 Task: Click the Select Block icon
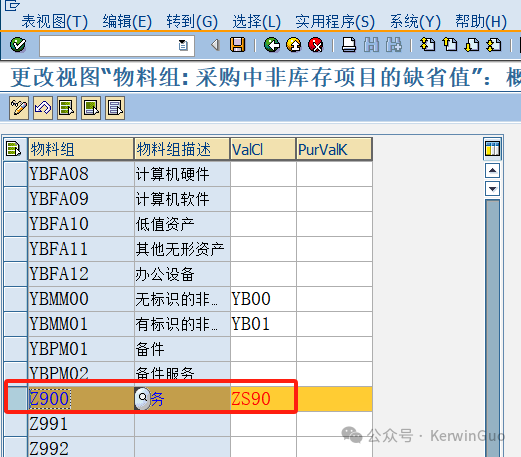[x=91, y=108]
